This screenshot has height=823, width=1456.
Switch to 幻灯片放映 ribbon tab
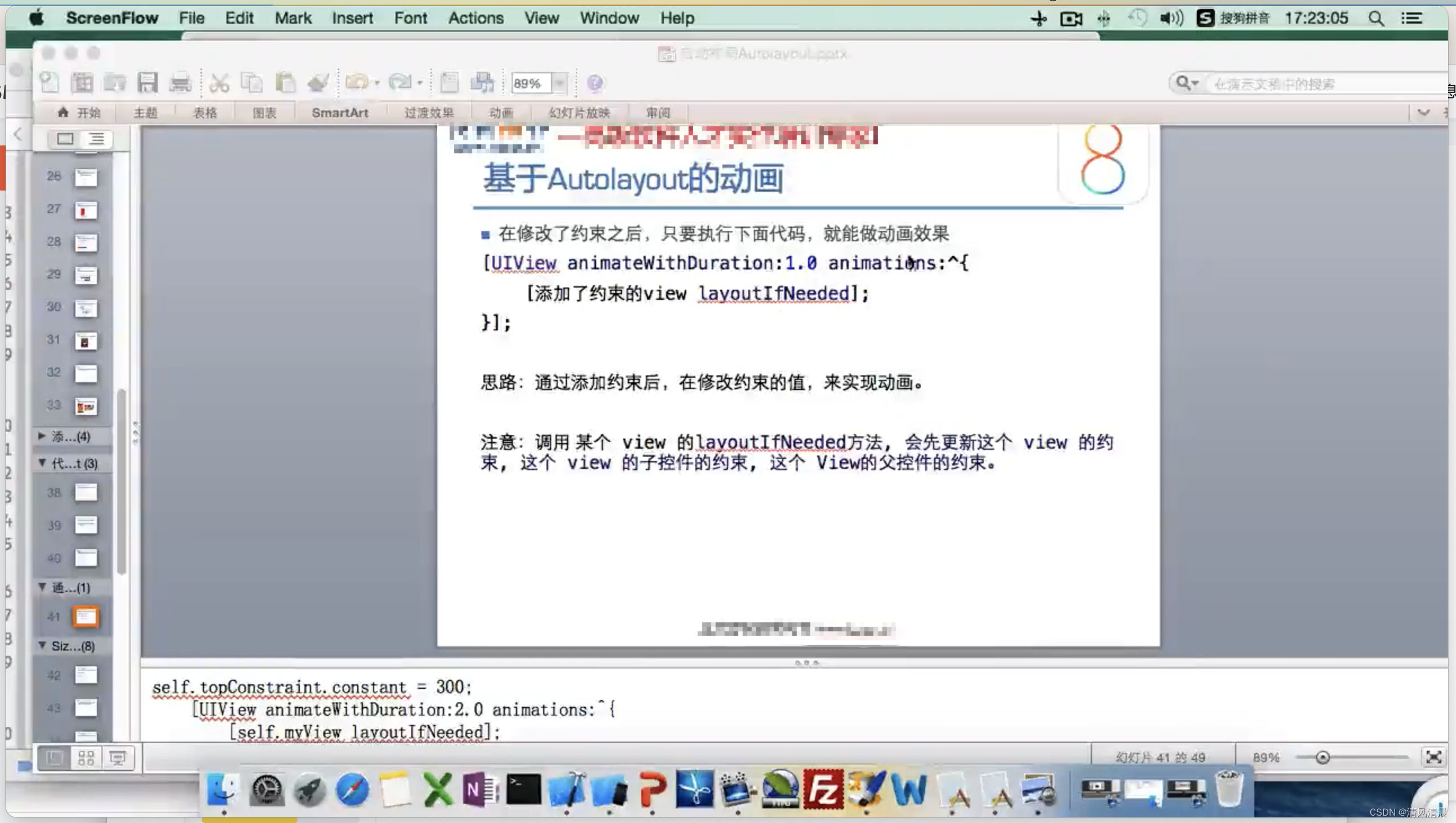[579, 113]
